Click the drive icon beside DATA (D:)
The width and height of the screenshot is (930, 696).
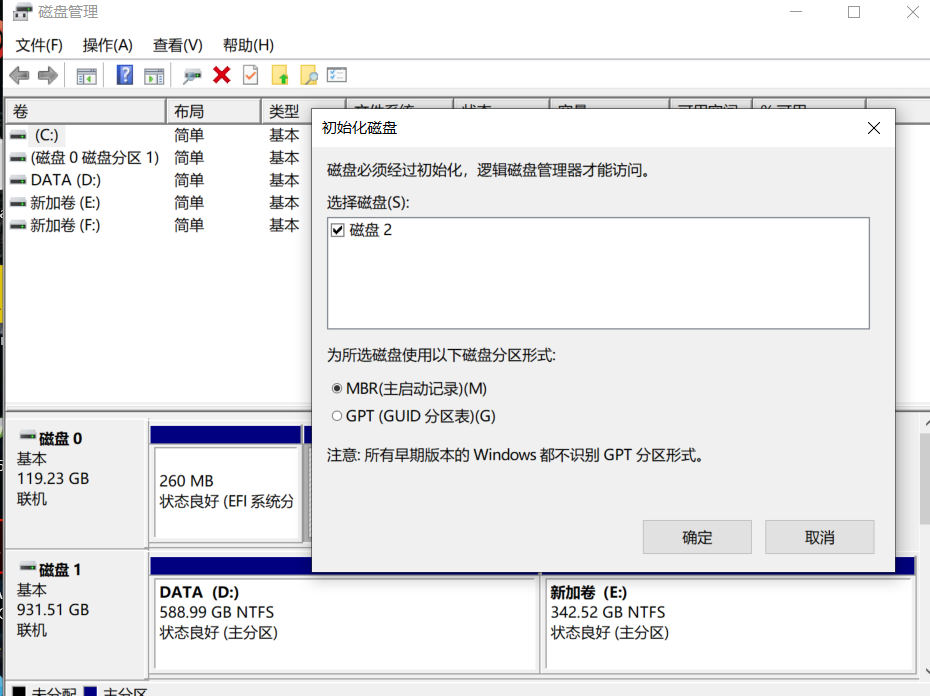point(18,180)
